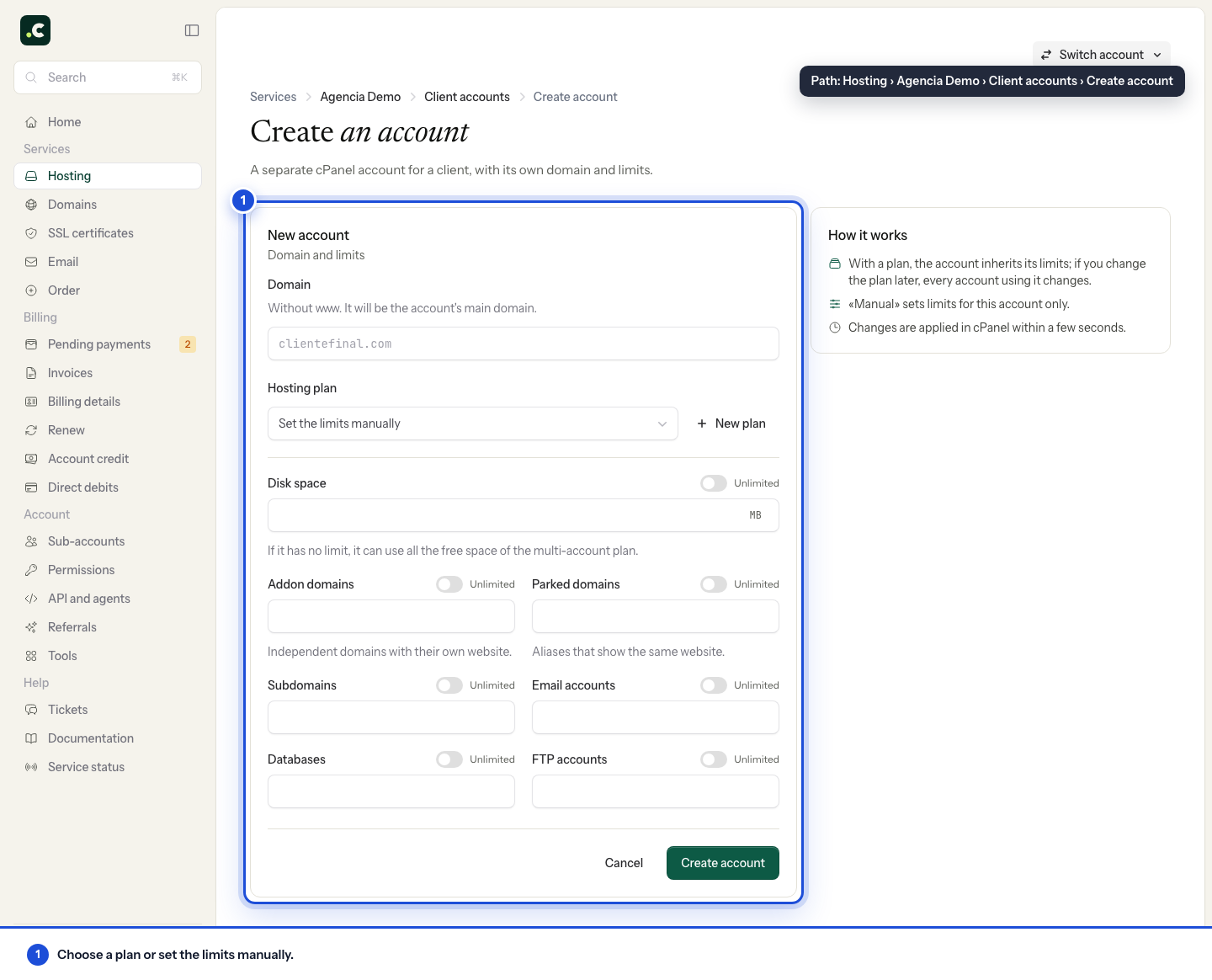Click the Tools grid icon

coord(31,656)
